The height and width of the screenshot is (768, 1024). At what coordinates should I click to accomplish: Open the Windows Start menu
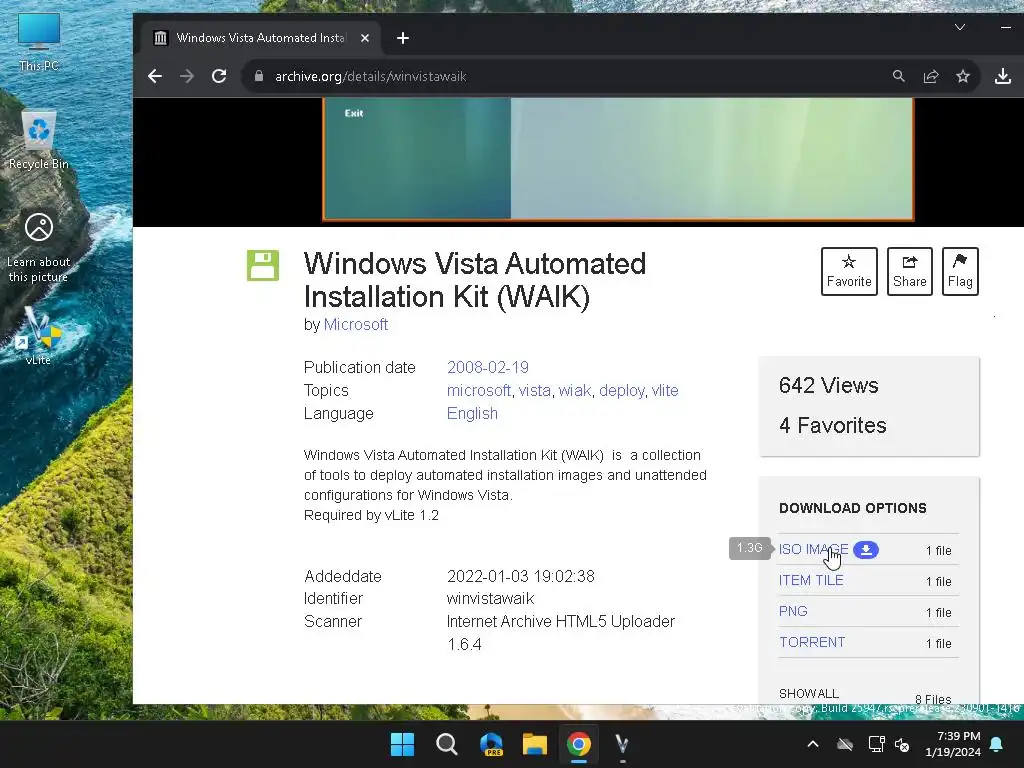[402, 744]
